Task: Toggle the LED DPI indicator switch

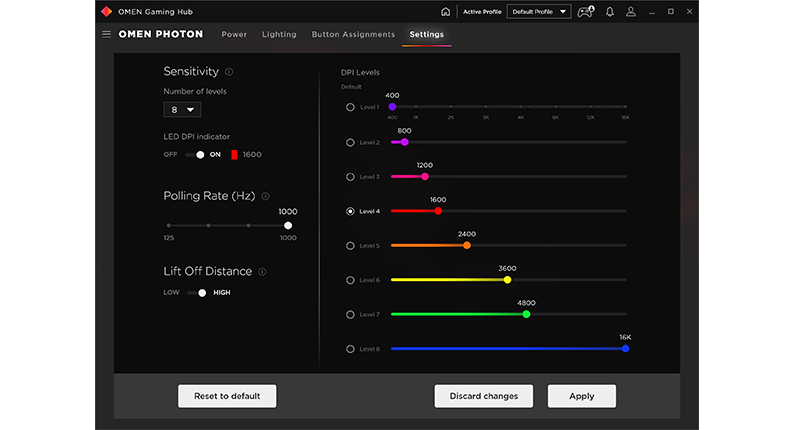Action: pos(195,155)
